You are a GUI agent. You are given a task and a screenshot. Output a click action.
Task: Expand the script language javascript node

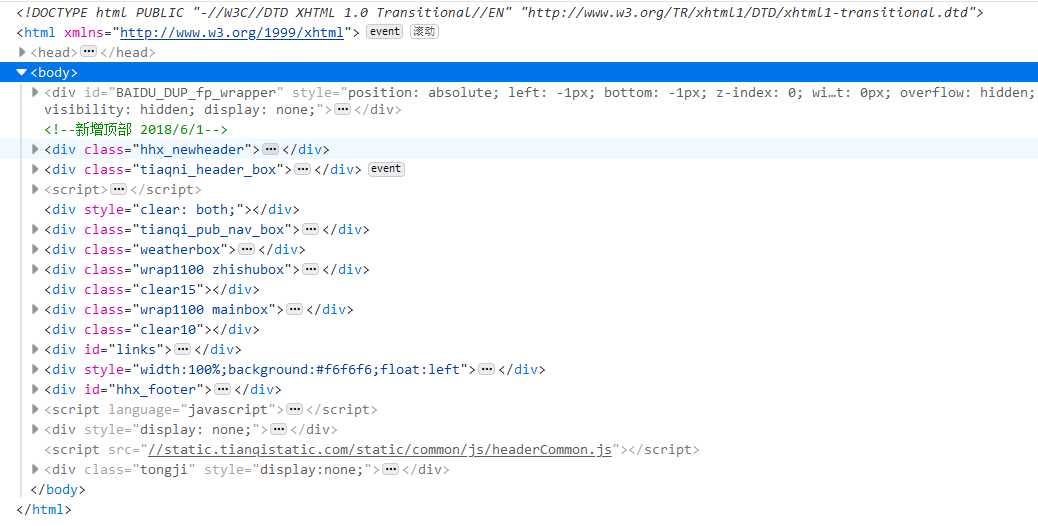pos(36,409)
